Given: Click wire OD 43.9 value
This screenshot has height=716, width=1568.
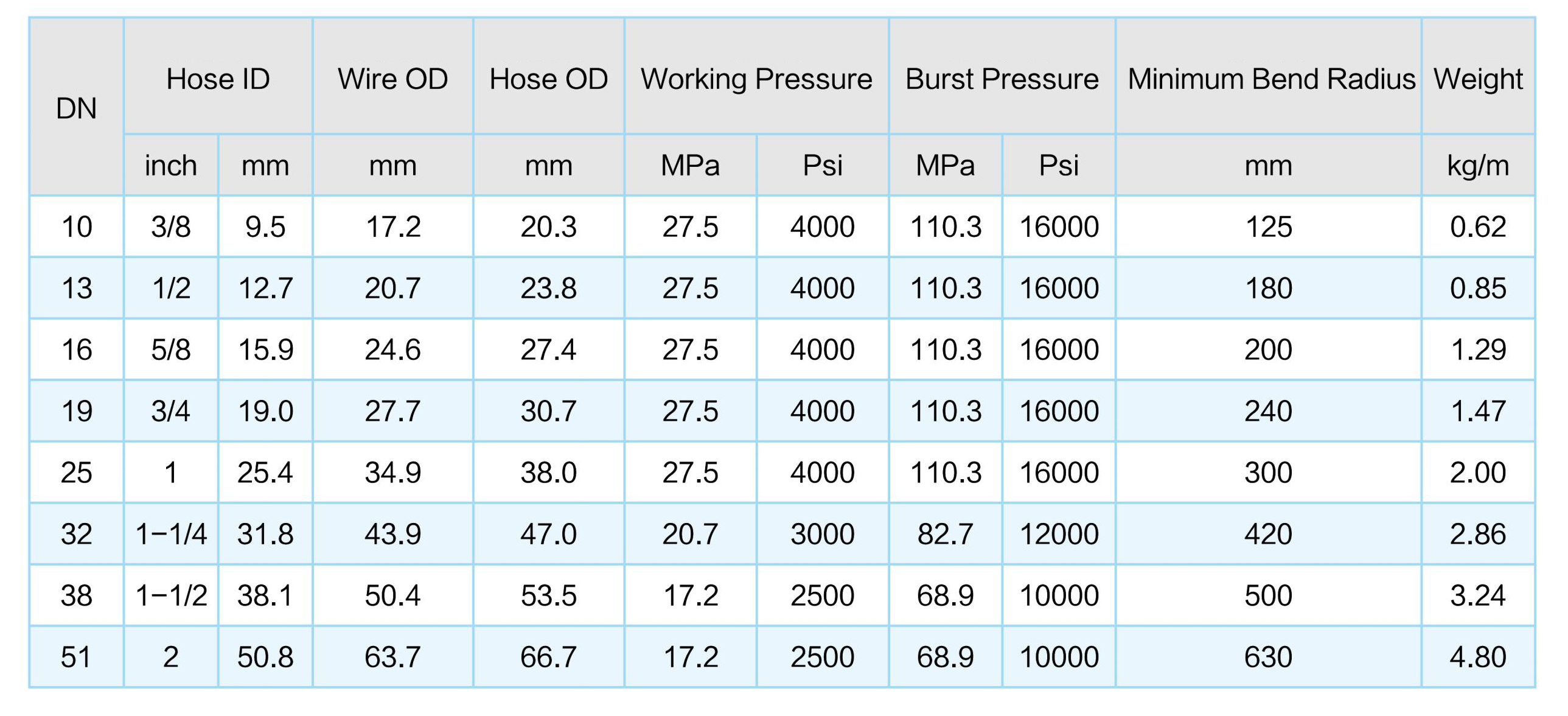Looking at the screenshot, I should [392, 534].
